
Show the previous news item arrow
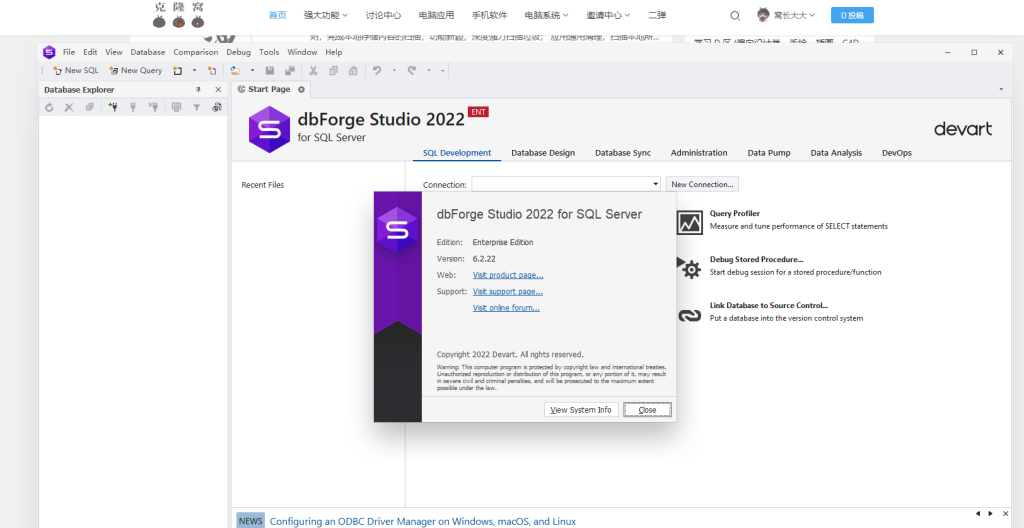[x=978, y=514]
